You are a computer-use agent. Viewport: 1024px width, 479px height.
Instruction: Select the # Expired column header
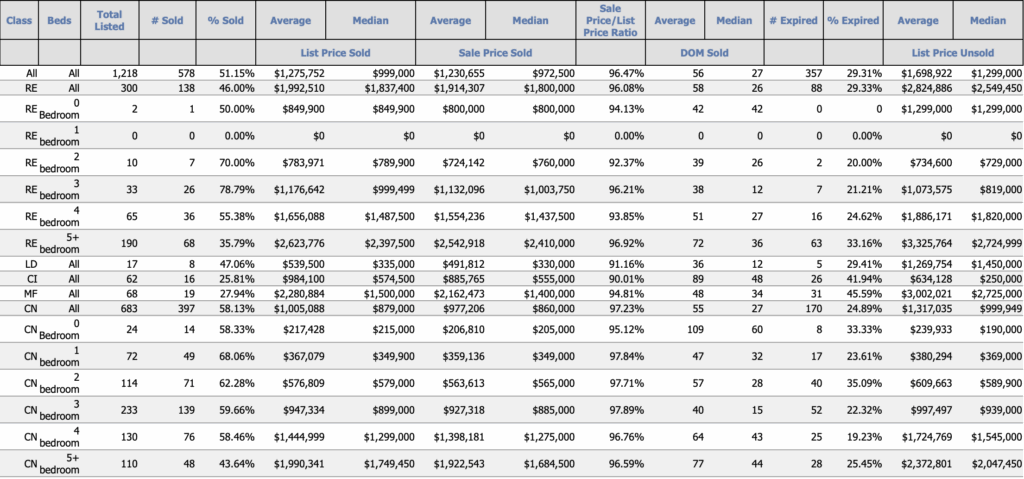tap(794, 20)
